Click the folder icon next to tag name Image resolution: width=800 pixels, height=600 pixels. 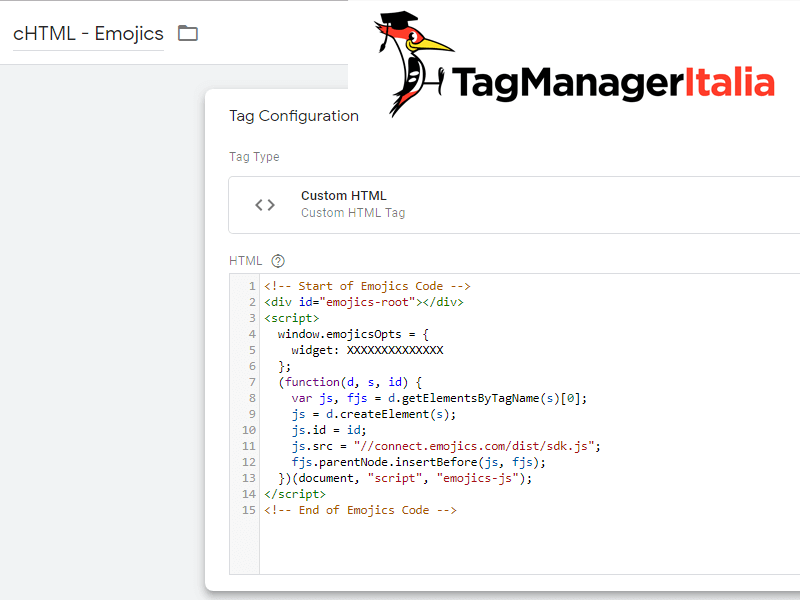pyautogui.click(x=188, y=33)
